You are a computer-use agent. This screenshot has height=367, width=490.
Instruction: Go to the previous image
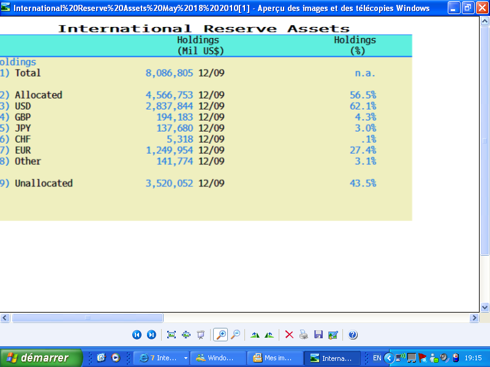coord(137,335)
